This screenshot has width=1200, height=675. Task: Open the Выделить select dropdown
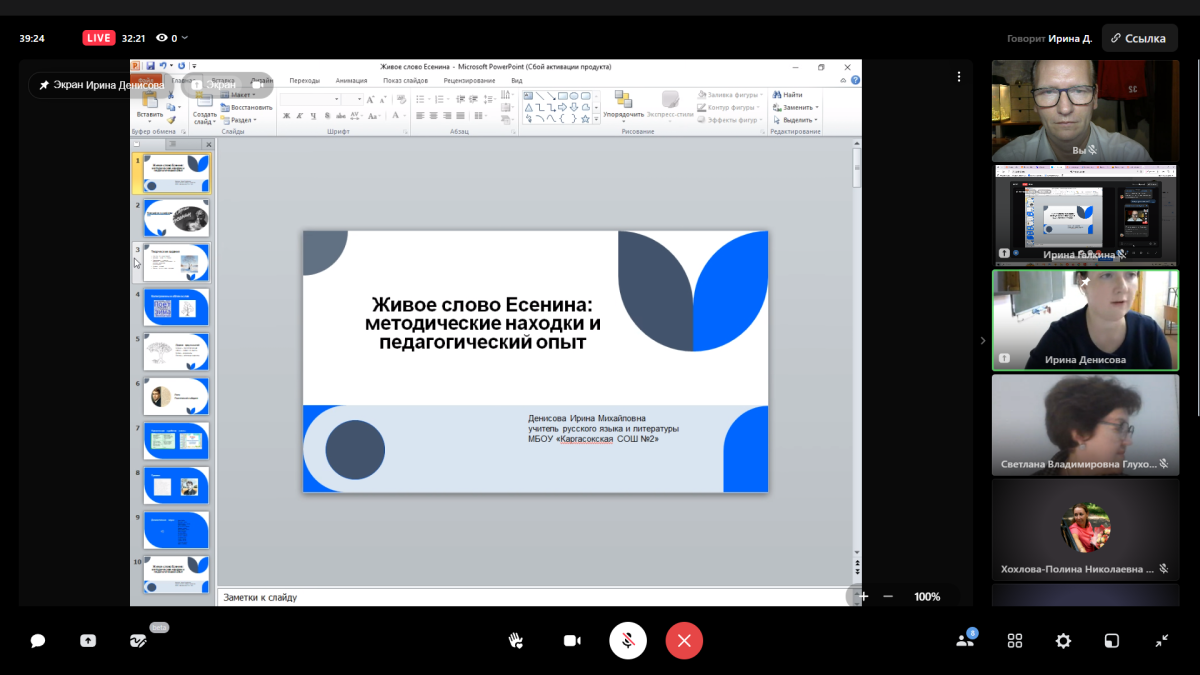pos(796,119)
